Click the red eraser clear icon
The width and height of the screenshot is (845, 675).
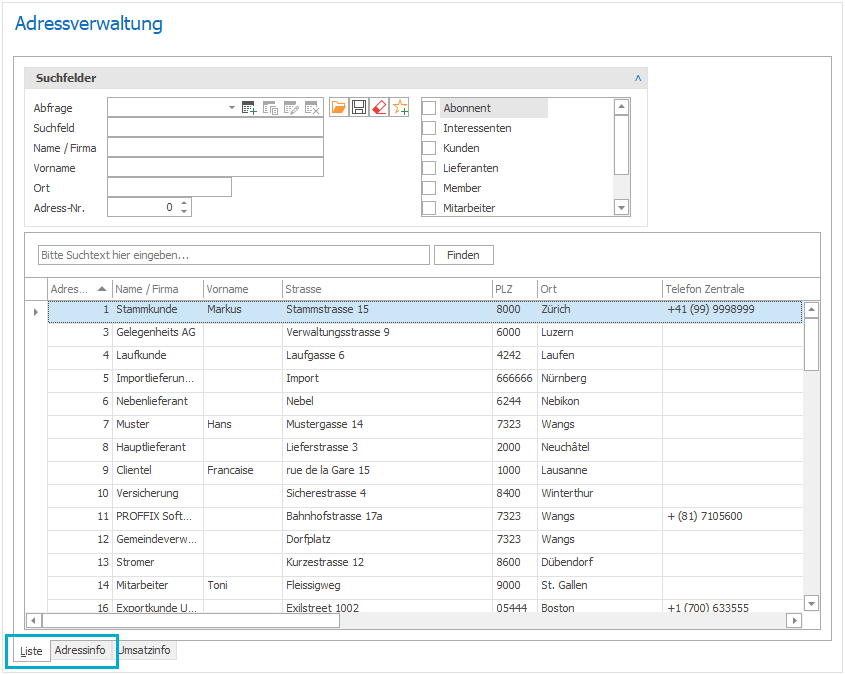tap(379, 107)
